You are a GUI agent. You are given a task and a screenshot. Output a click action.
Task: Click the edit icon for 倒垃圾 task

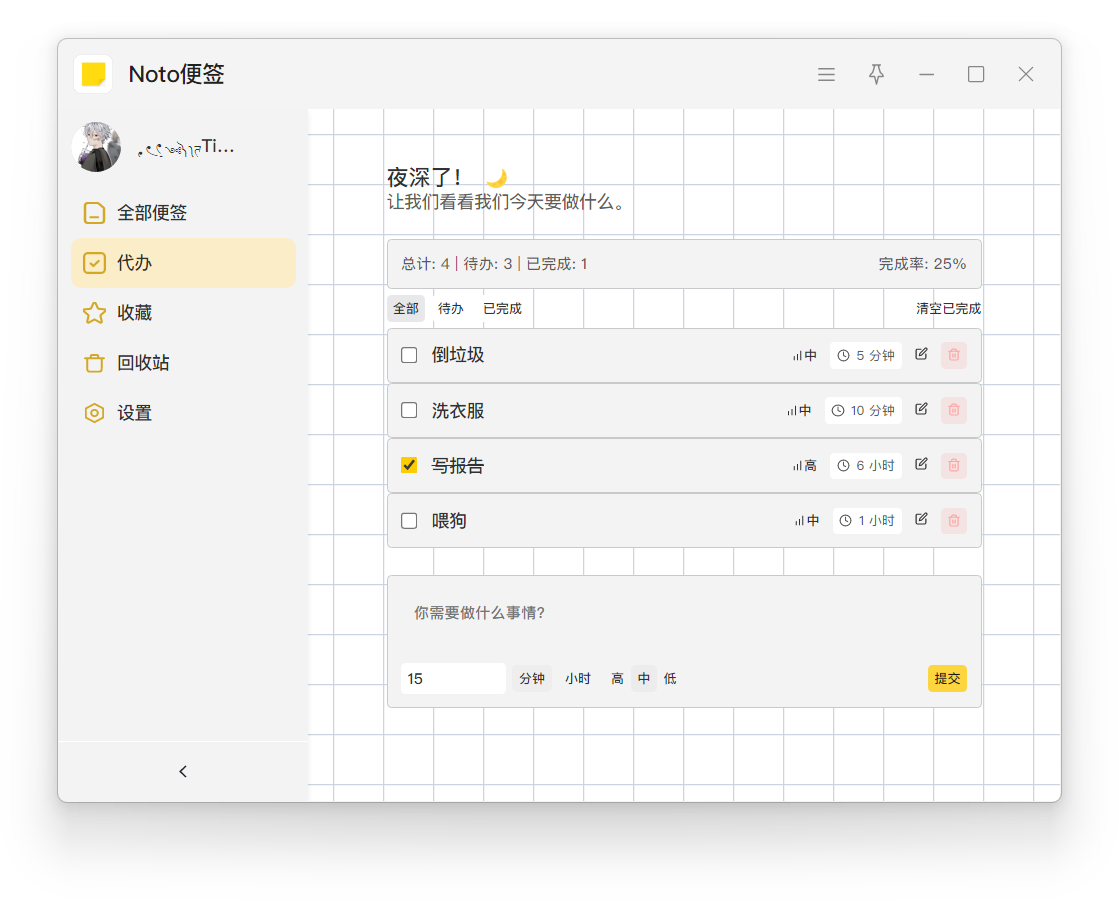coord(921,354)
